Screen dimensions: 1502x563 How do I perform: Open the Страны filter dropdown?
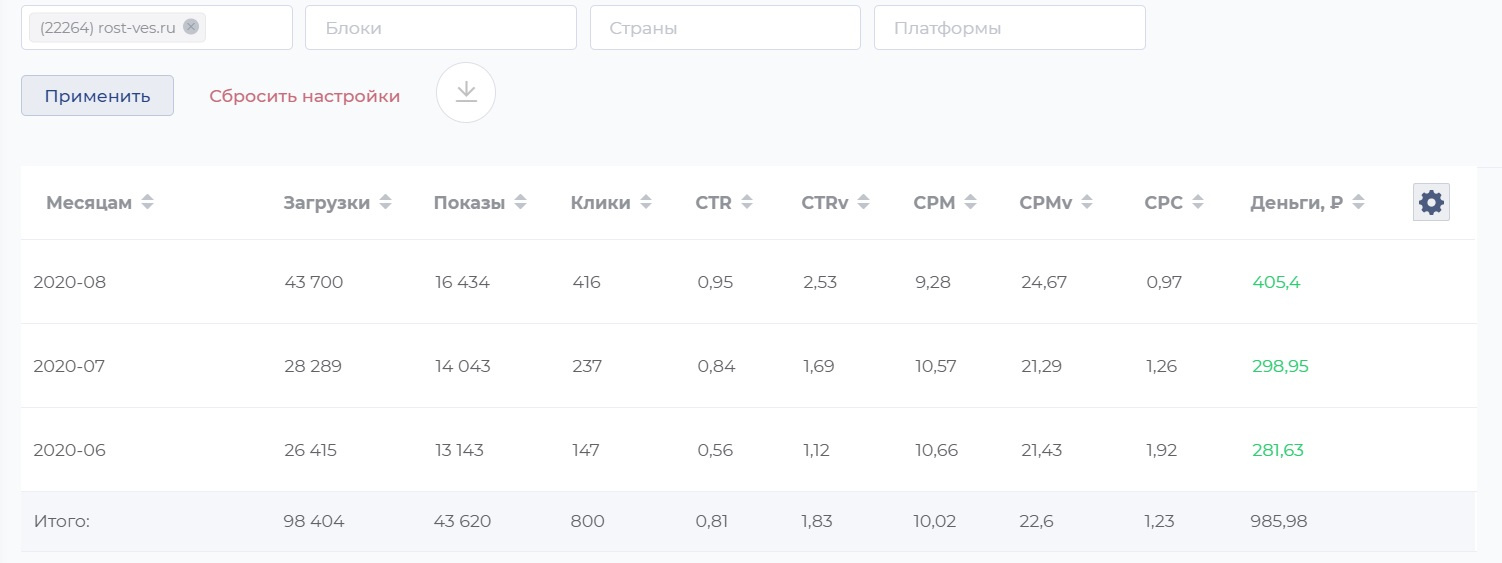tap(725, 28)
